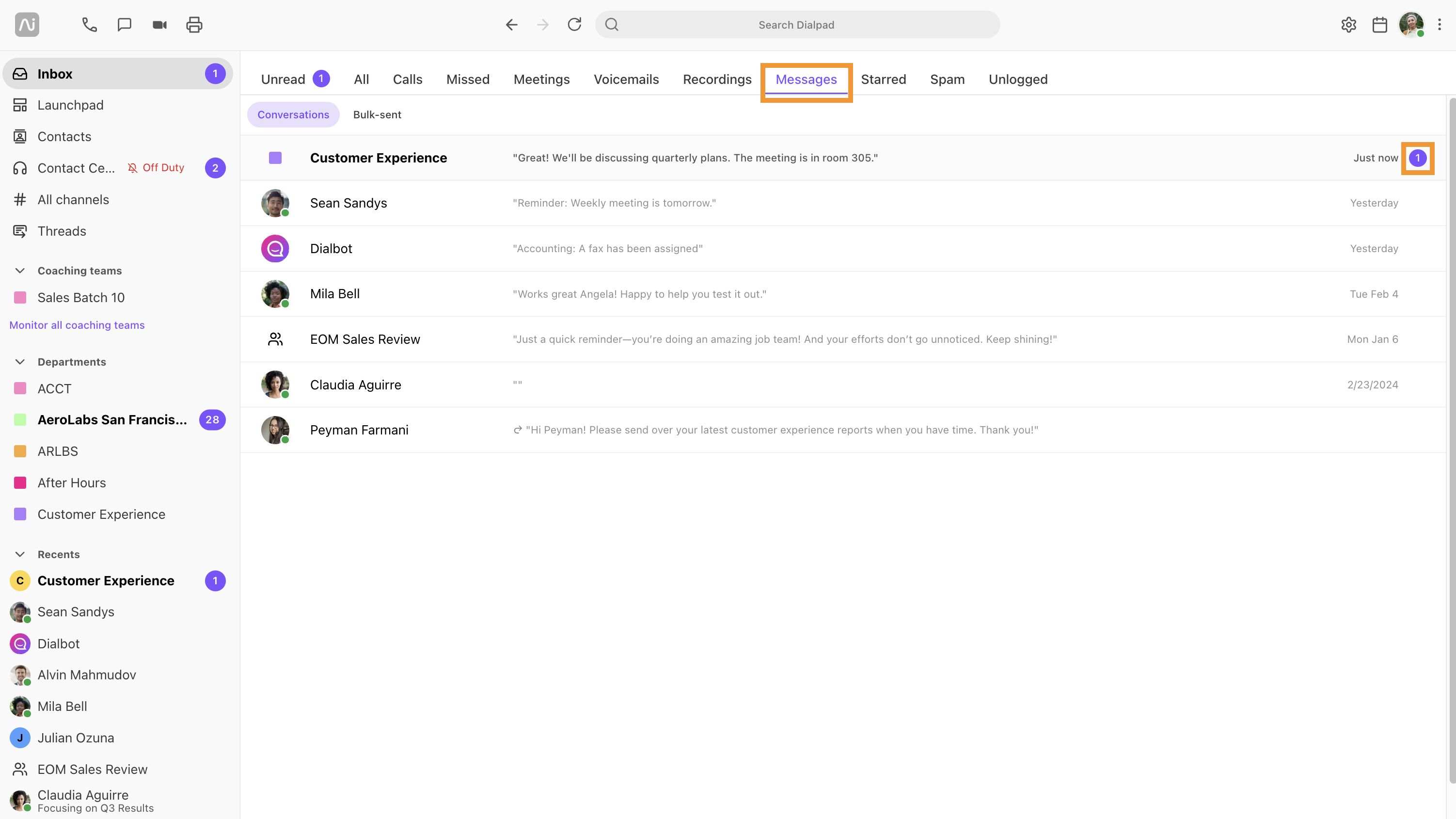The height and width of the screenshot is (819, 1456).
Task: Switch to the Unlogged tab
Action: [1018, 79]
